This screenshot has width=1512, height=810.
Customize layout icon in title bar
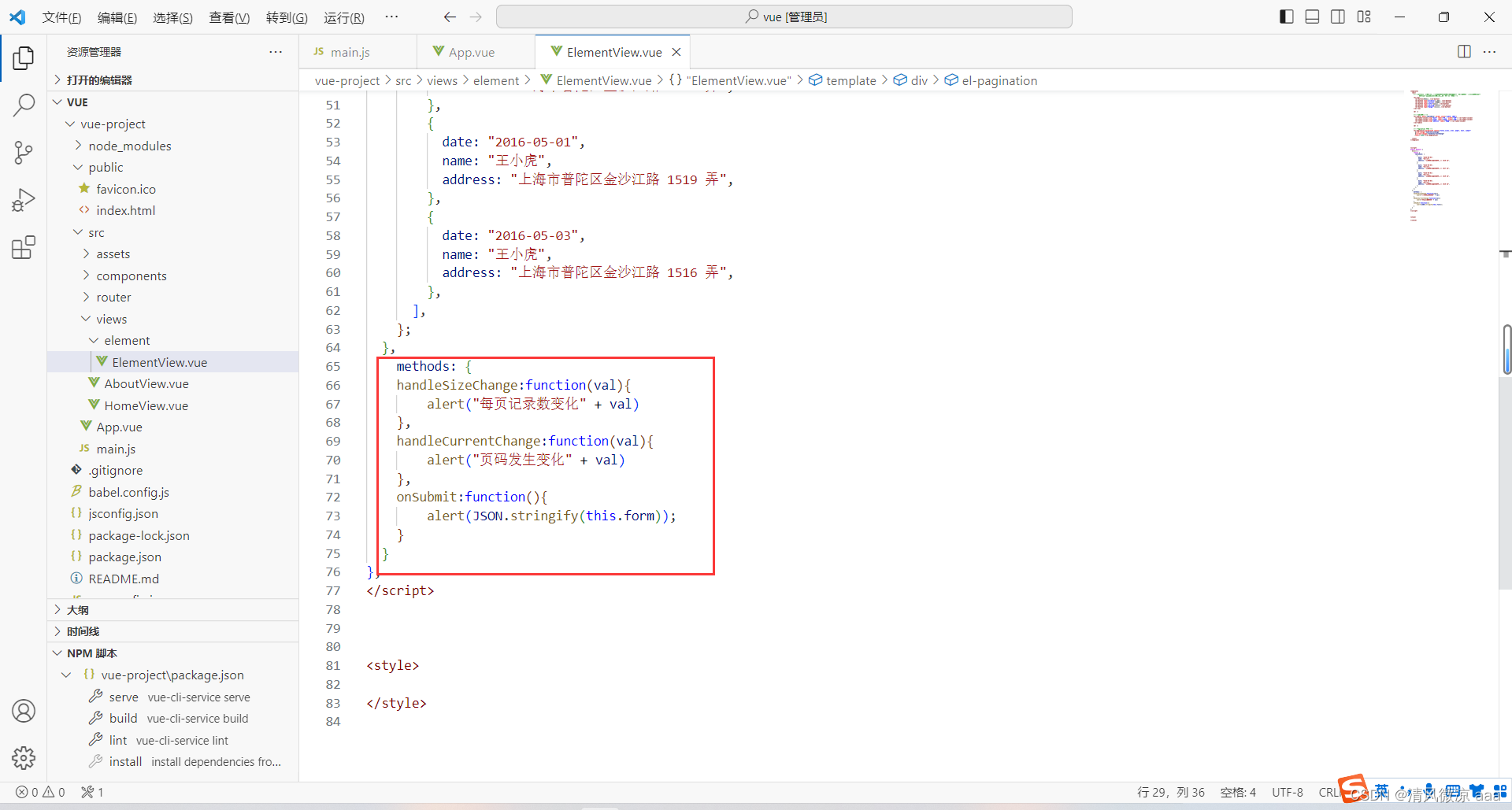coord(1364,17)
